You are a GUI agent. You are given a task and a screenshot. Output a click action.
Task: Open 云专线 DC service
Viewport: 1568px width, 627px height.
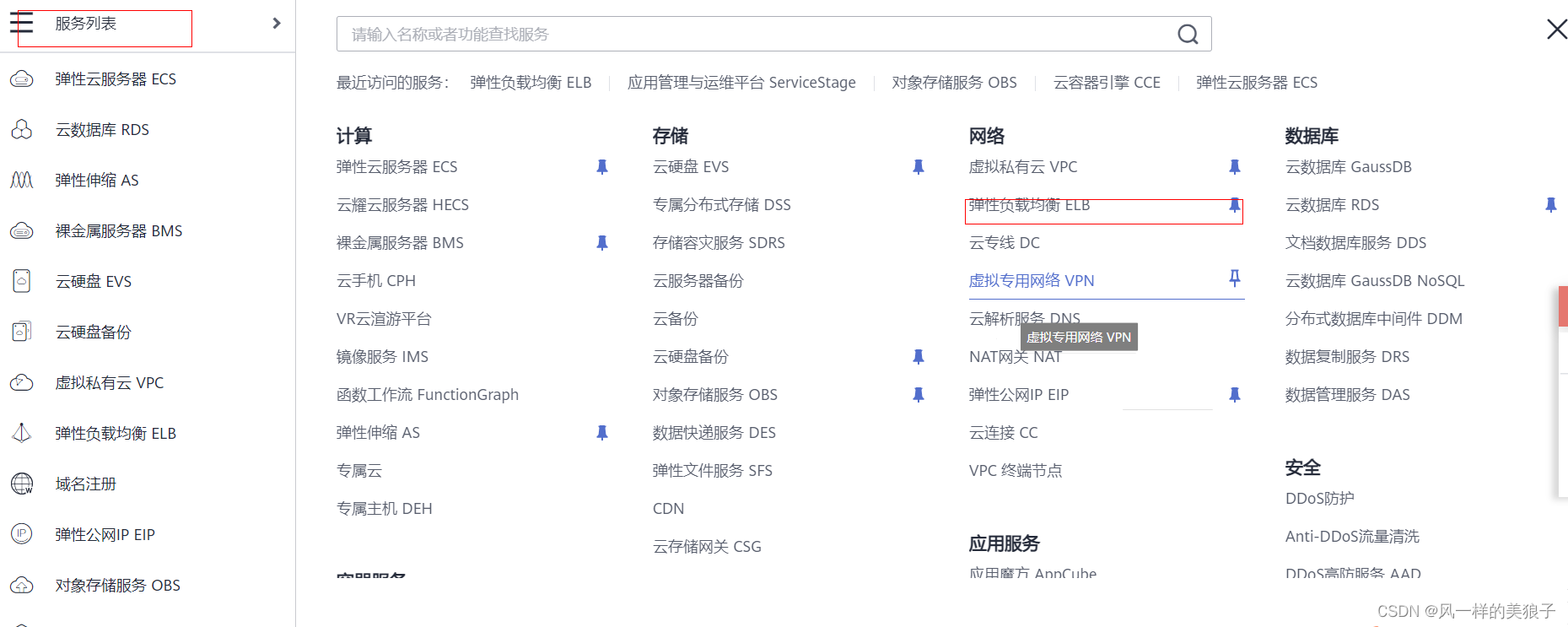point(1005,243)
